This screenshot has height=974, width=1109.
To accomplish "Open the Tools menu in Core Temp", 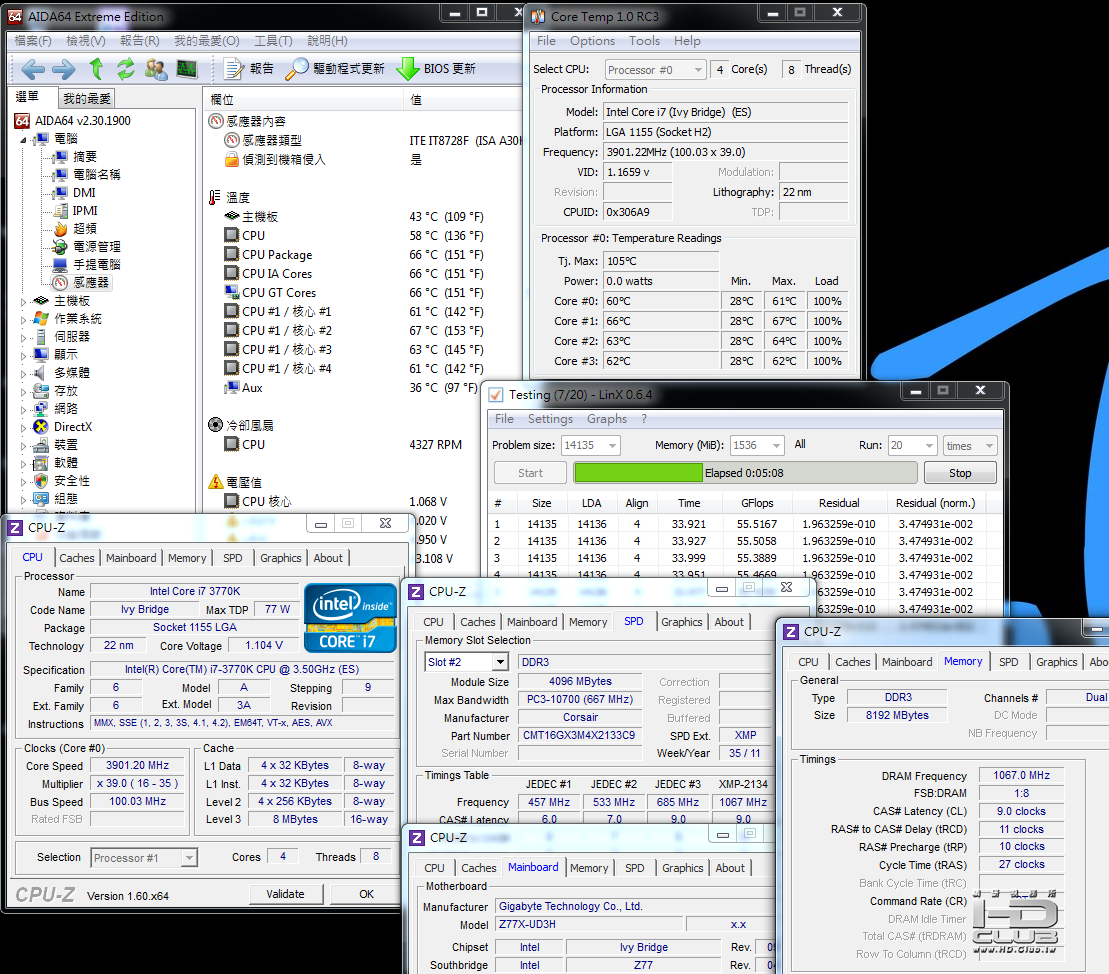I will pos(644,41).
